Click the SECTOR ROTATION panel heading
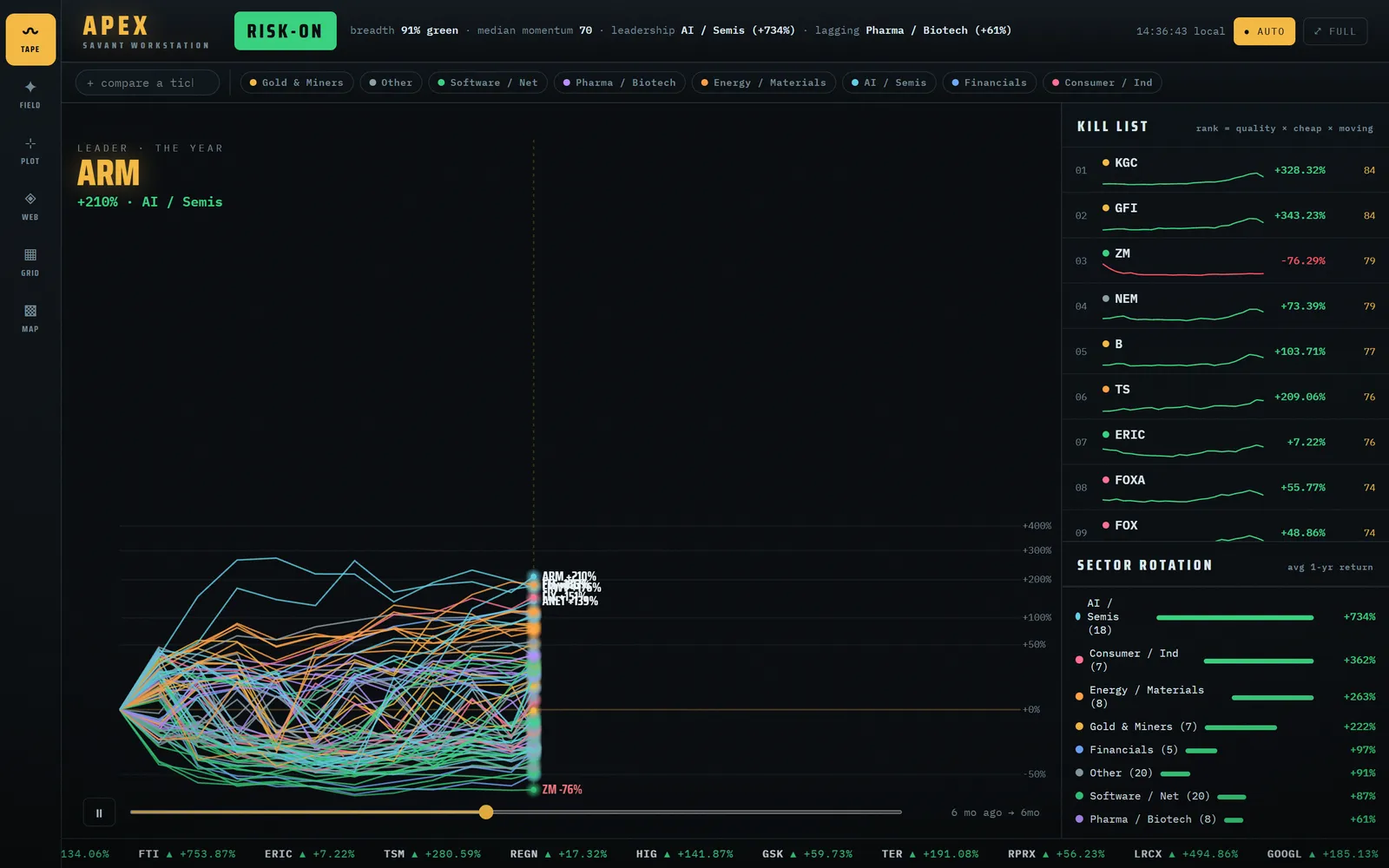 point(1144,565)
